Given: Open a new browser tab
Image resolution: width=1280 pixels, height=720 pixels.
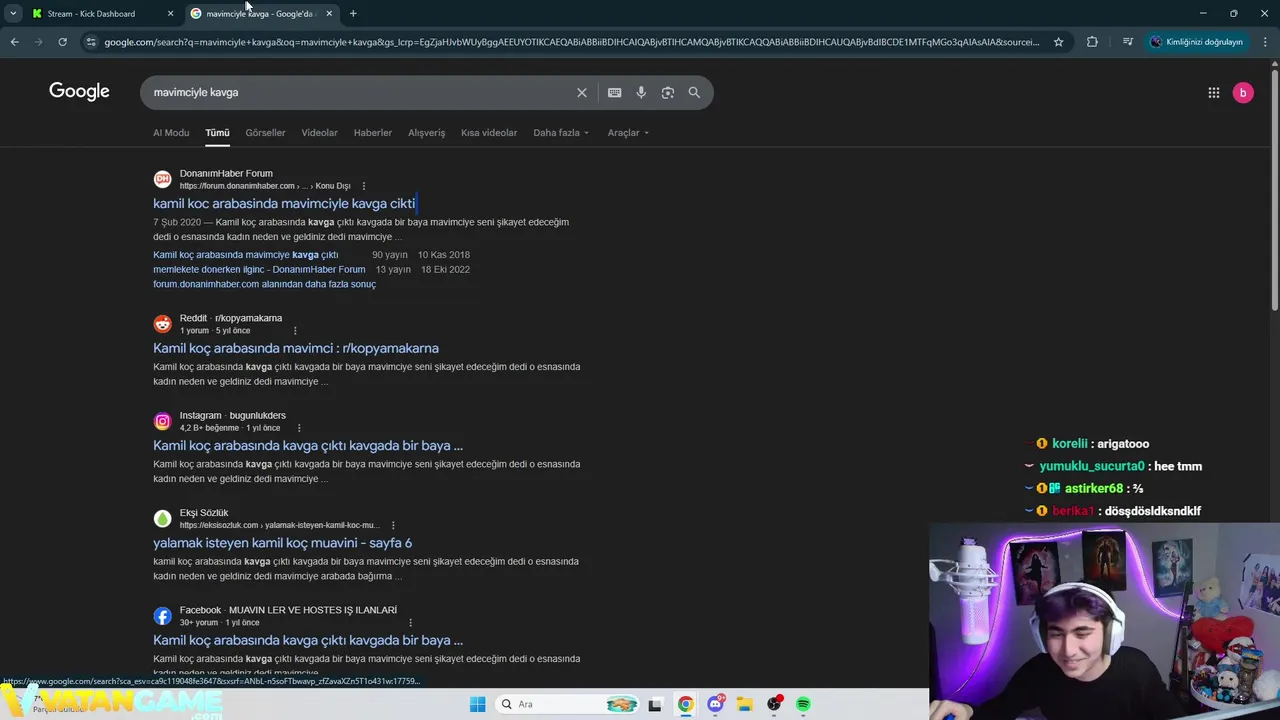Looking at the screenshot, I should point(353,13).
